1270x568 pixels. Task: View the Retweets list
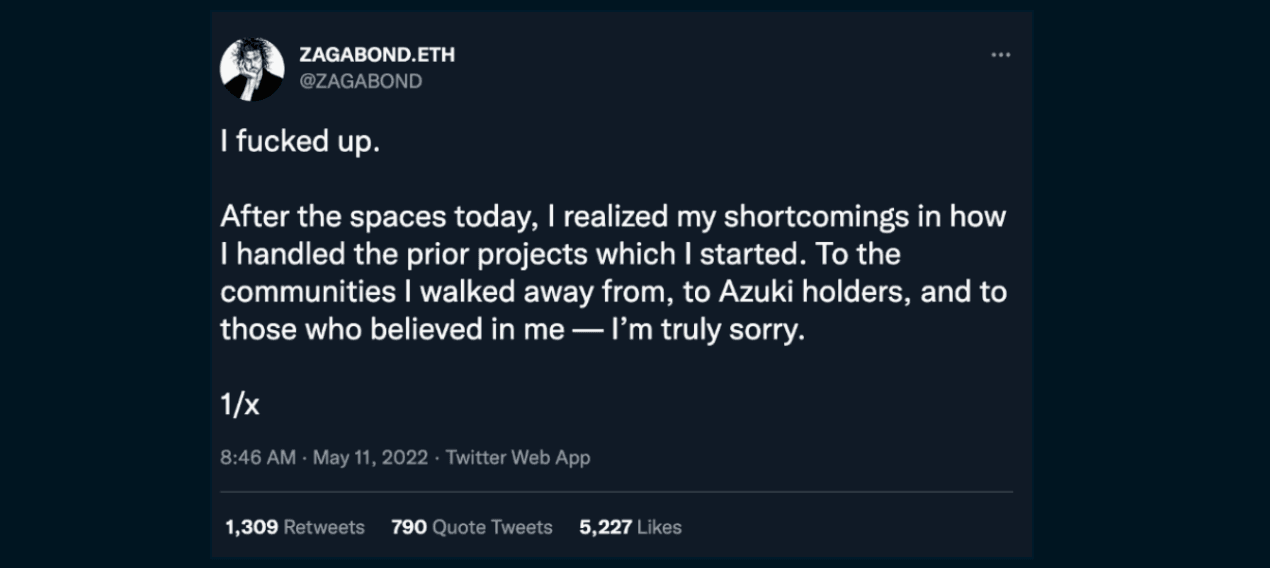324,527
